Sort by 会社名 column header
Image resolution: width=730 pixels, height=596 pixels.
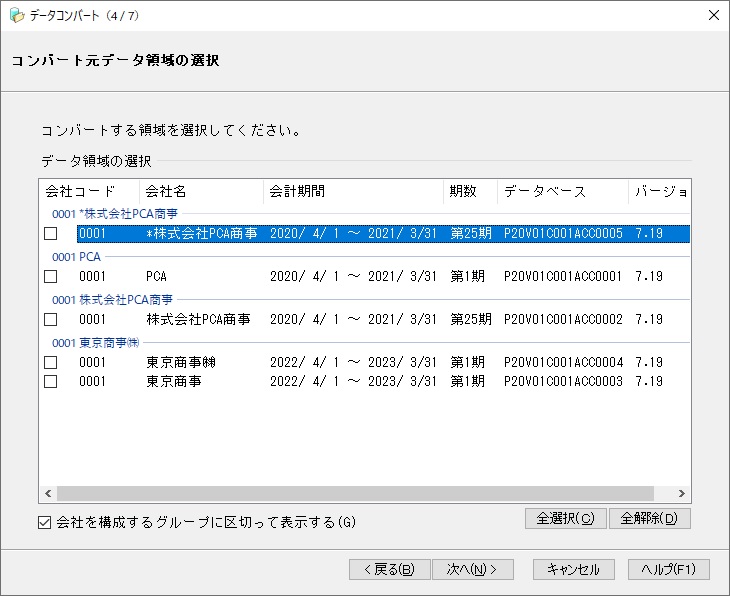(200, 191)
